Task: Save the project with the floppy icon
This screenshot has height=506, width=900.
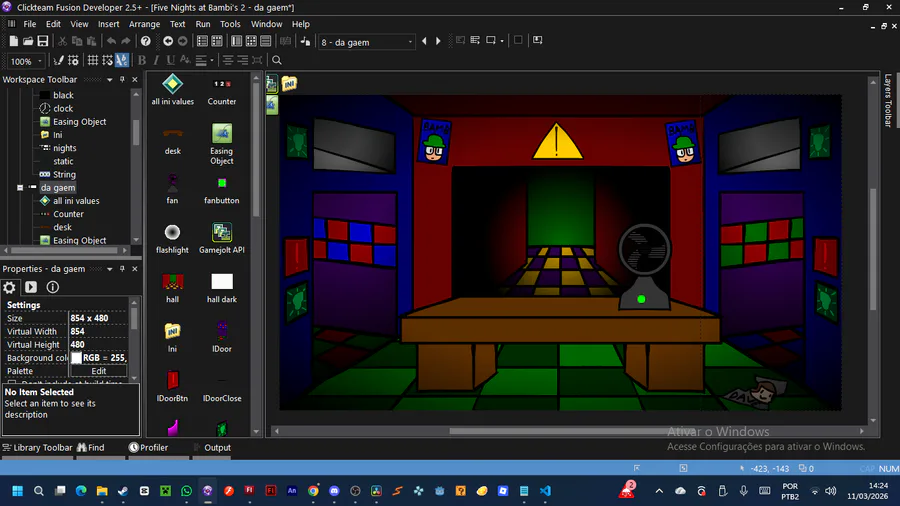Action: tap(43, 41)
